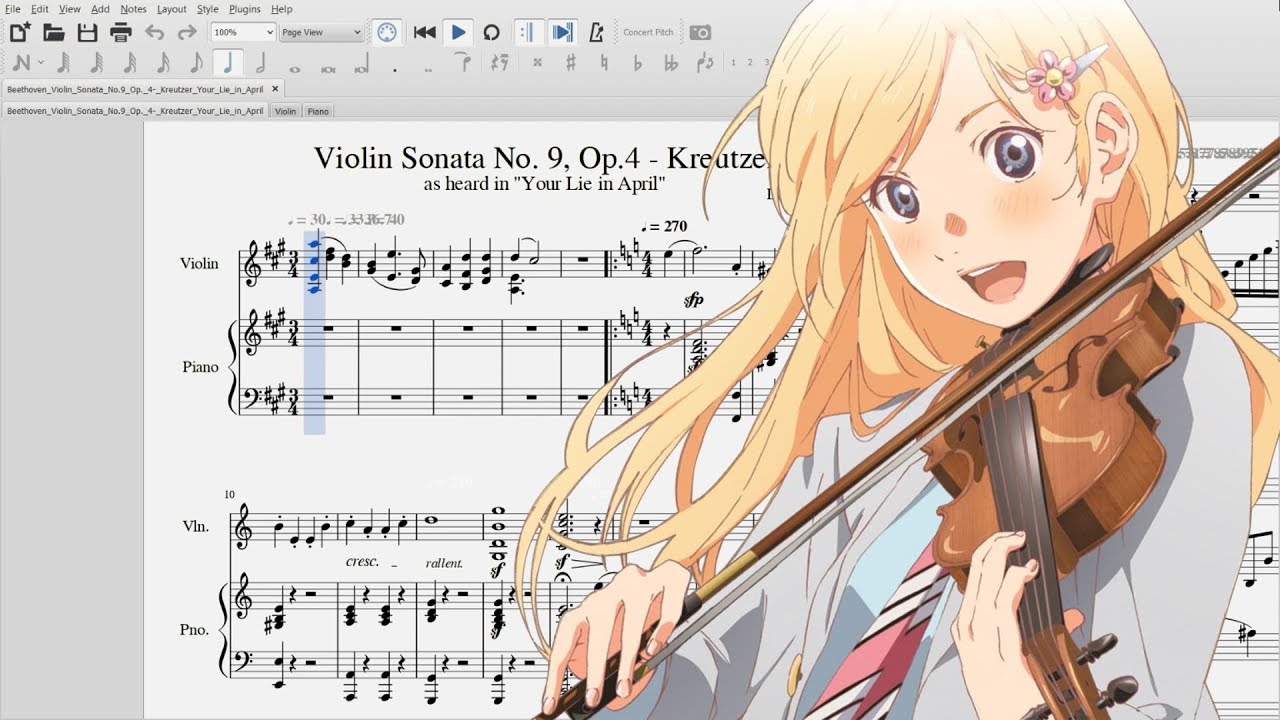The height and width of the screenshot is (720, 1280).
Task: Add augmentation dot to note
Action: pyautogui.click(x=395, y=70)
